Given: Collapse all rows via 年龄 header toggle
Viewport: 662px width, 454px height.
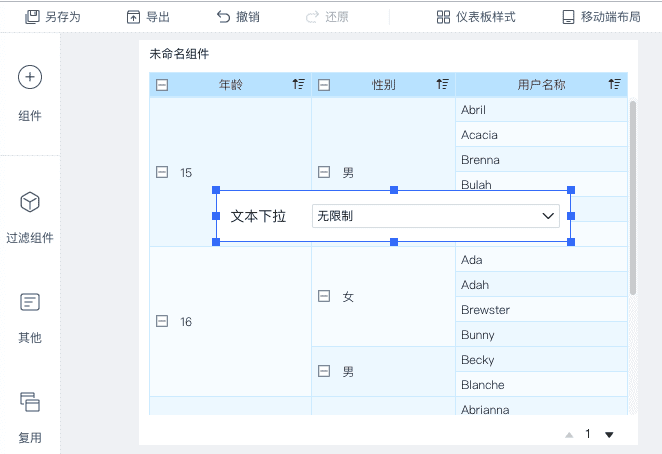Looking at the screenshot, I should [162, 85].
